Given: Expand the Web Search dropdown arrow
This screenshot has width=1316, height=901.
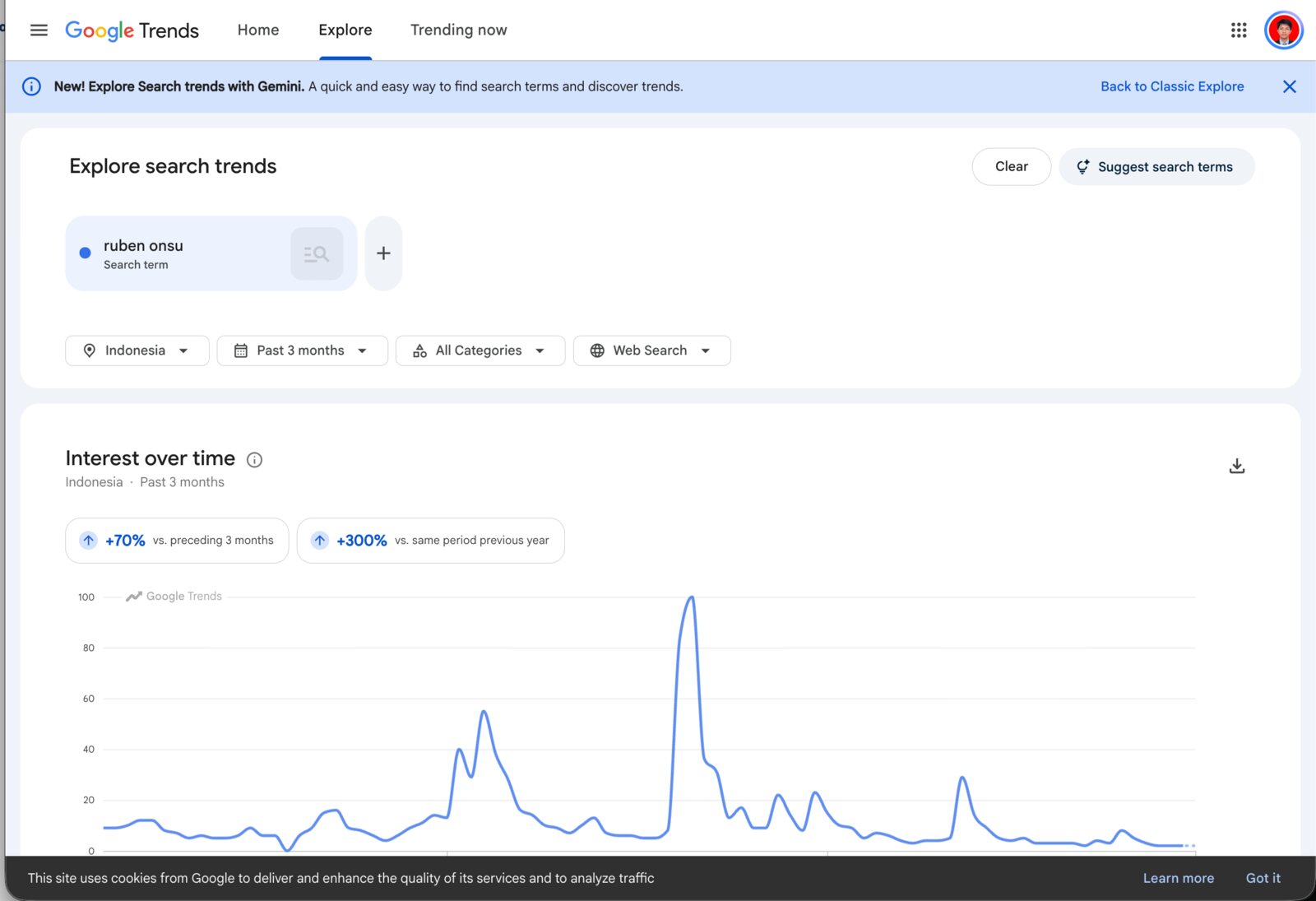Looking at the screenshot, I should [706, 351].
